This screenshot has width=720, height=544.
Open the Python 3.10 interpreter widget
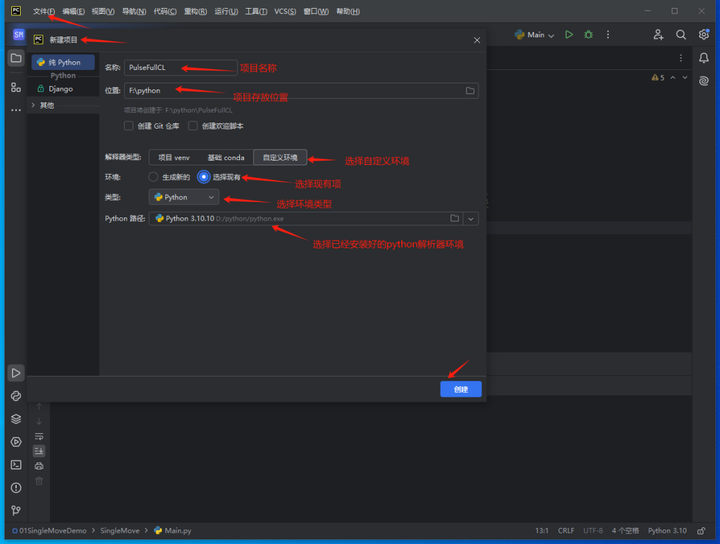click(667, 531)
